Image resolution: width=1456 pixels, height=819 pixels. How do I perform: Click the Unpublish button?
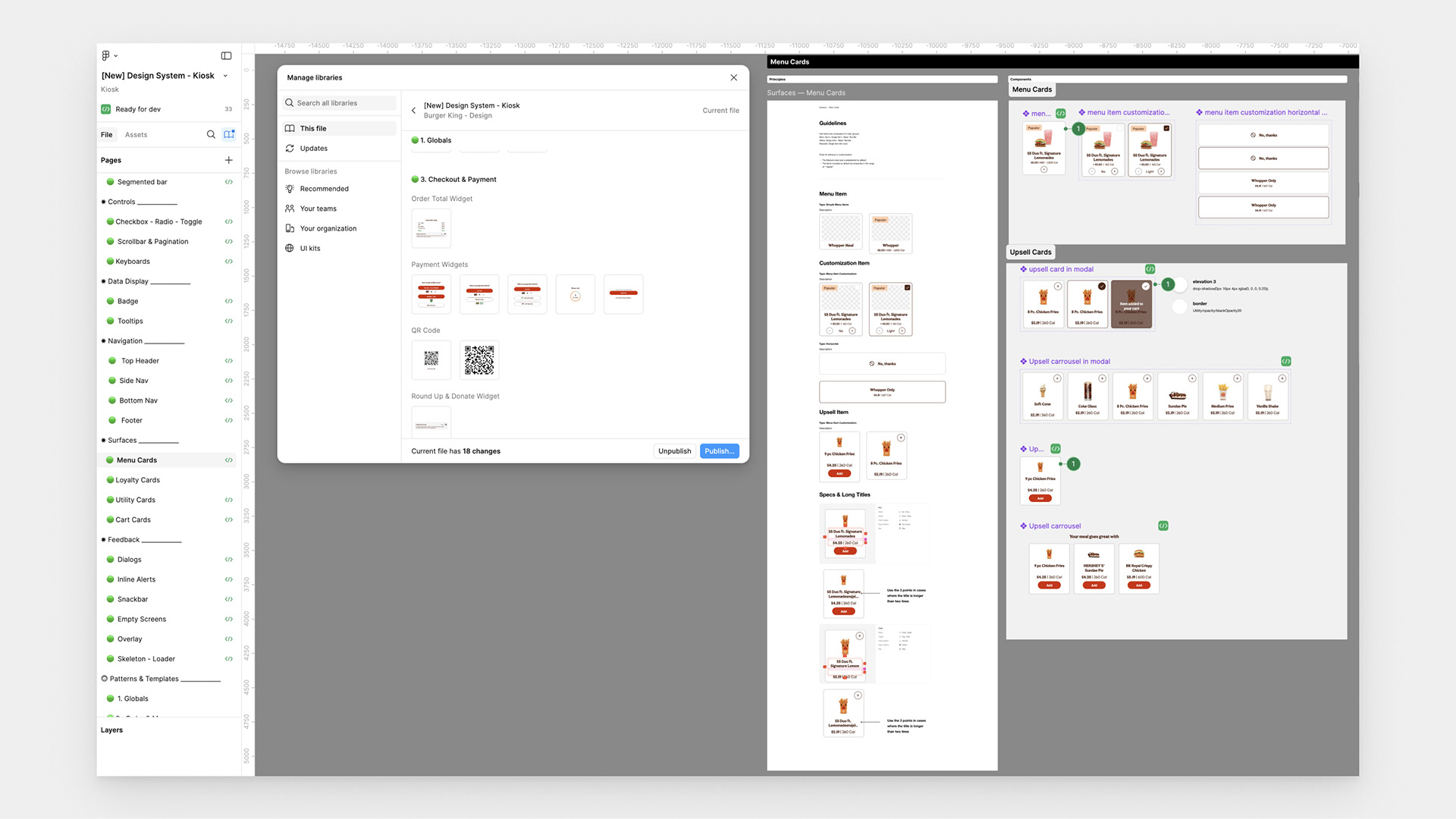pyautogui.click(x=674, y=451)
